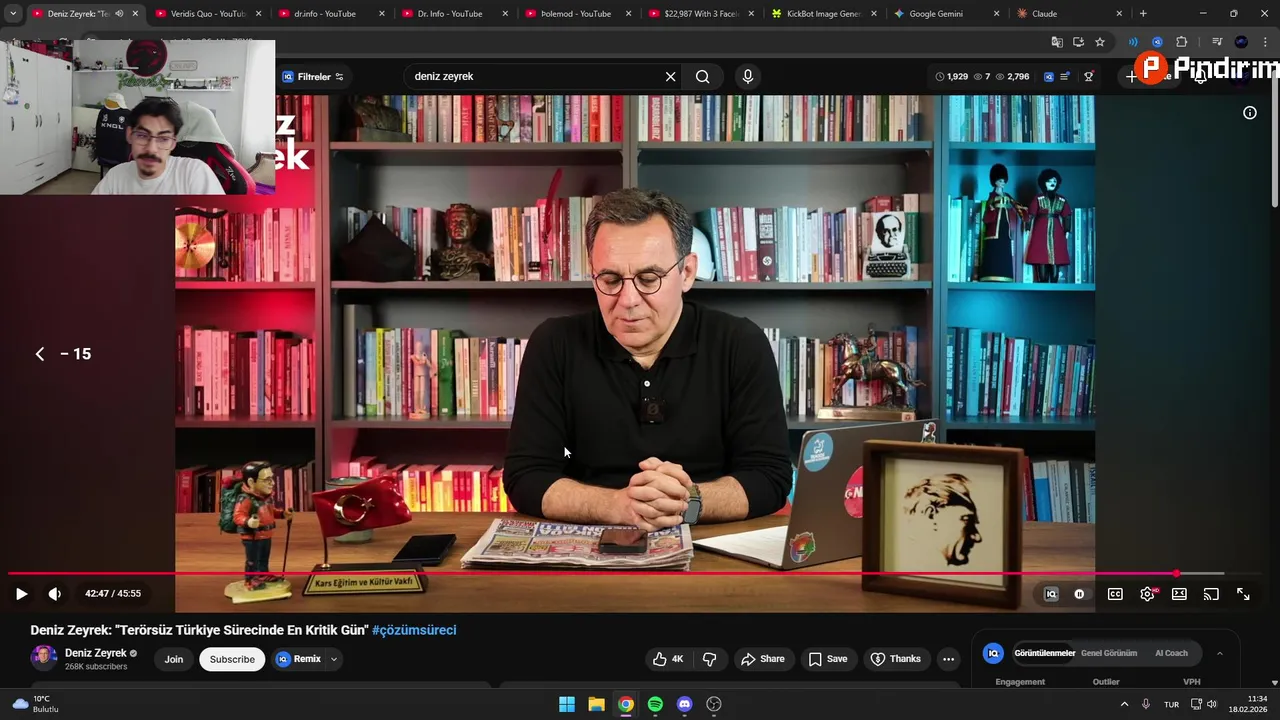
Task: Switch to Veridis Quo YouTube tab
Action: coord(206,14)
